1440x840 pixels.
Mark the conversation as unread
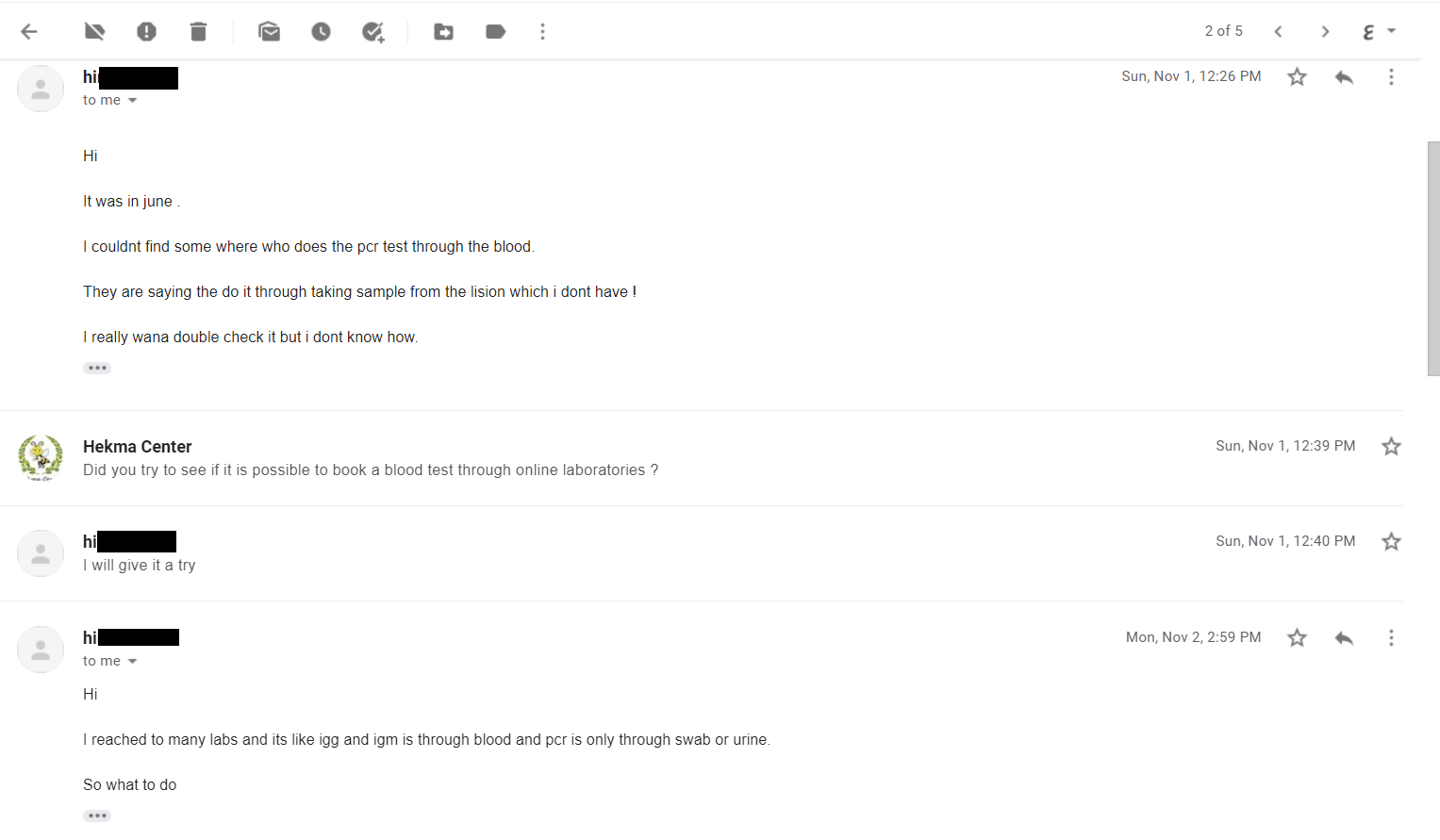[269, 32]
